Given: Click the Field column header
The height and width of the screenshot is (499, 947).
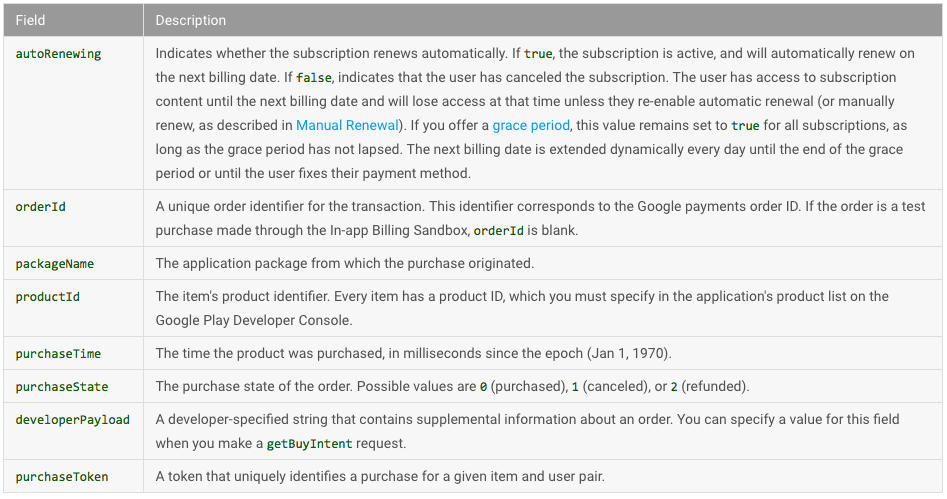Looking at the screenshot, I should [30, 20].
